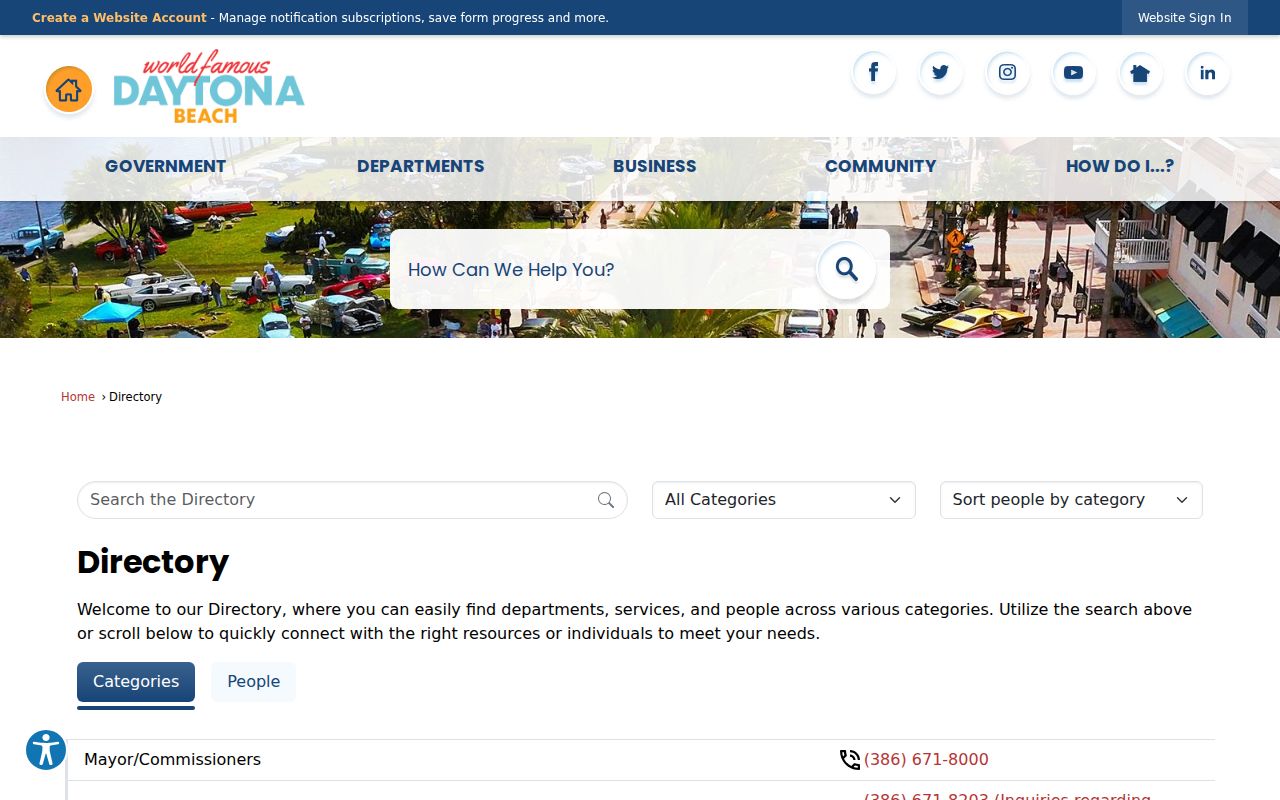Screen dimensions: 1280x800
Task: Click Create a Website Account link
Action: [119, 18]
